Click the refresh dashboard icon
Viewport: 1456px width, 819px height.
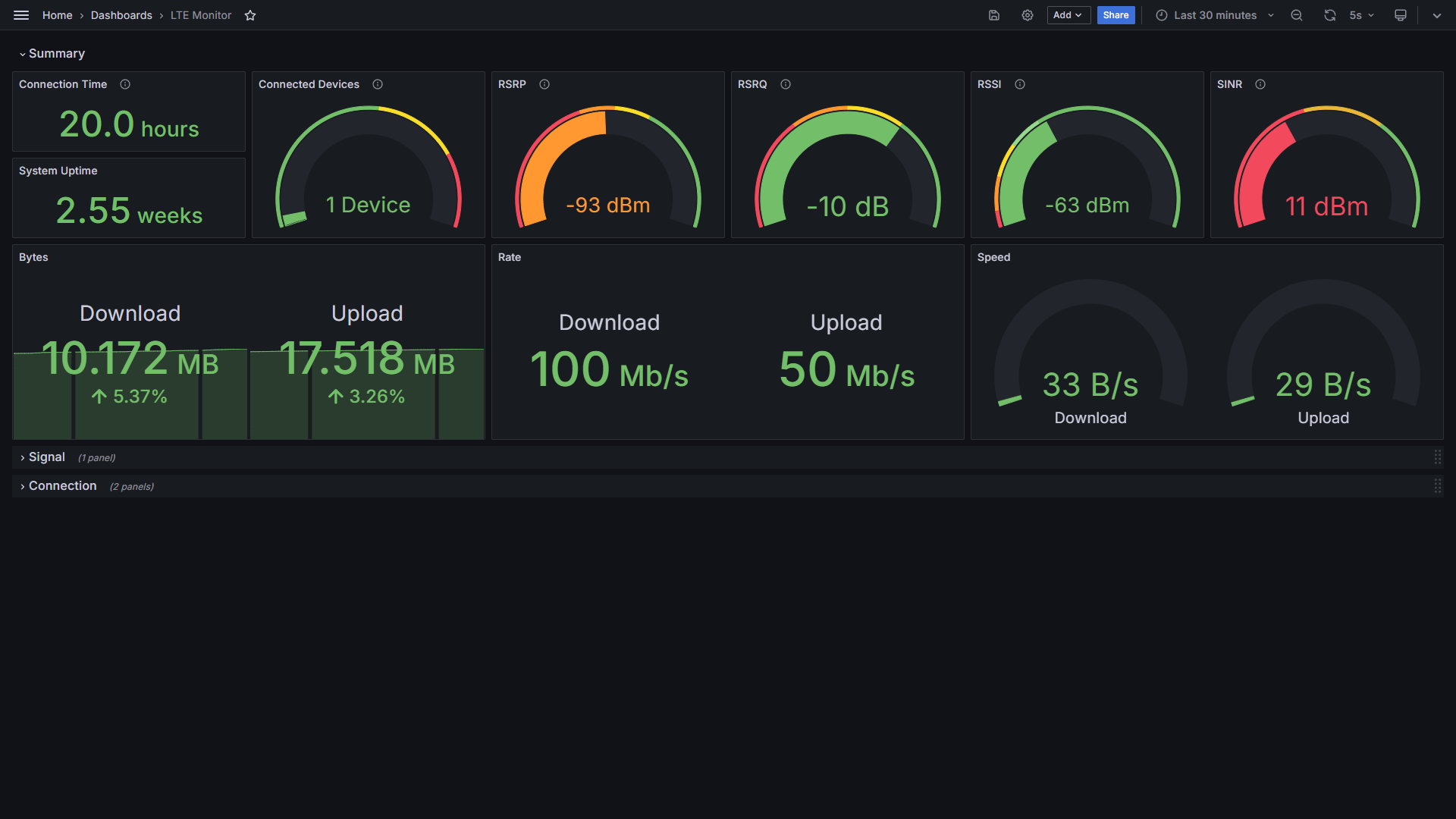(x=1330, y=15)
